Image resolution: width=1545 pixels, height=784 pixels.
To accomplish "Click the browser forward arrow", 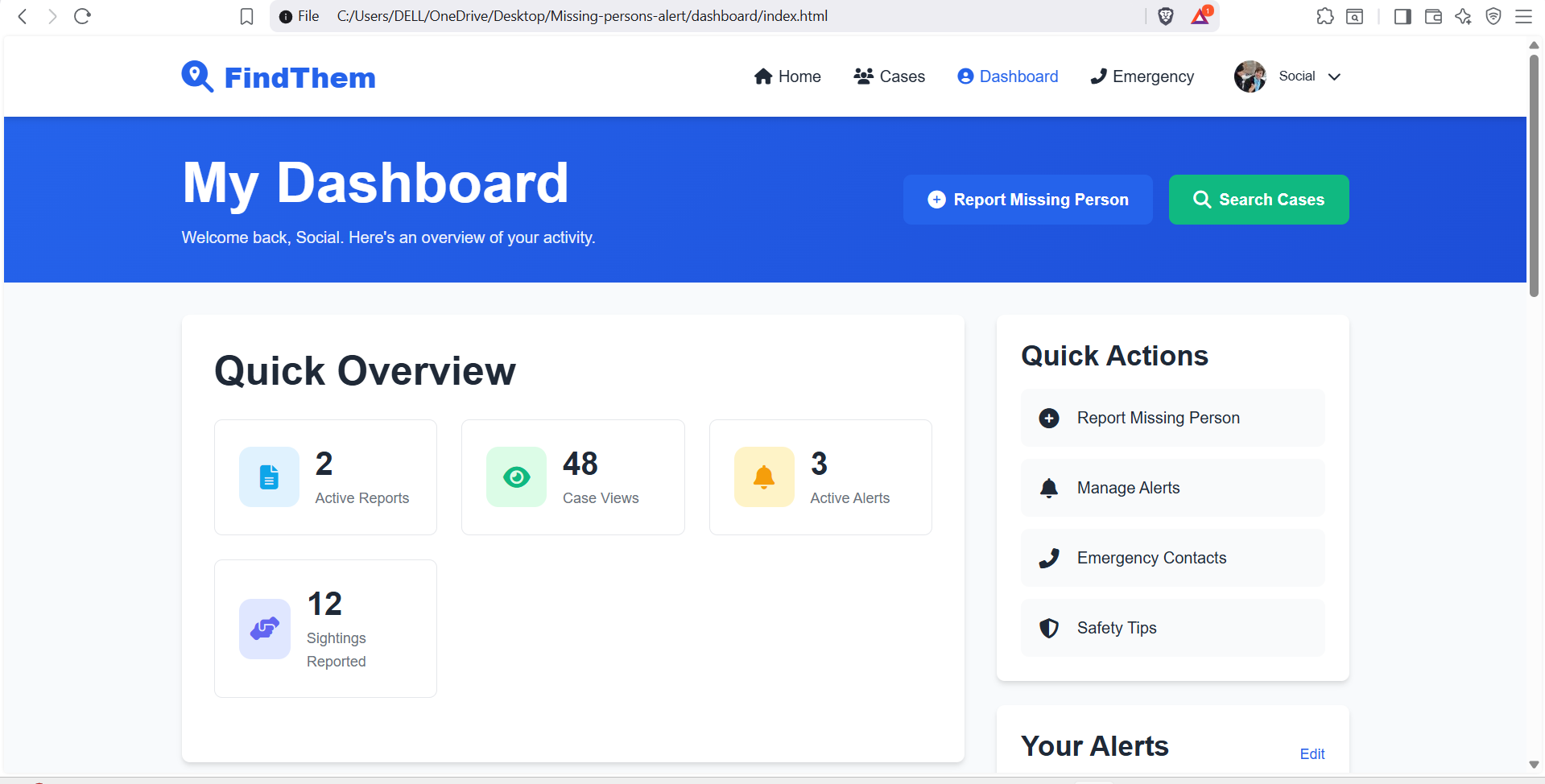I will point(52,16).
